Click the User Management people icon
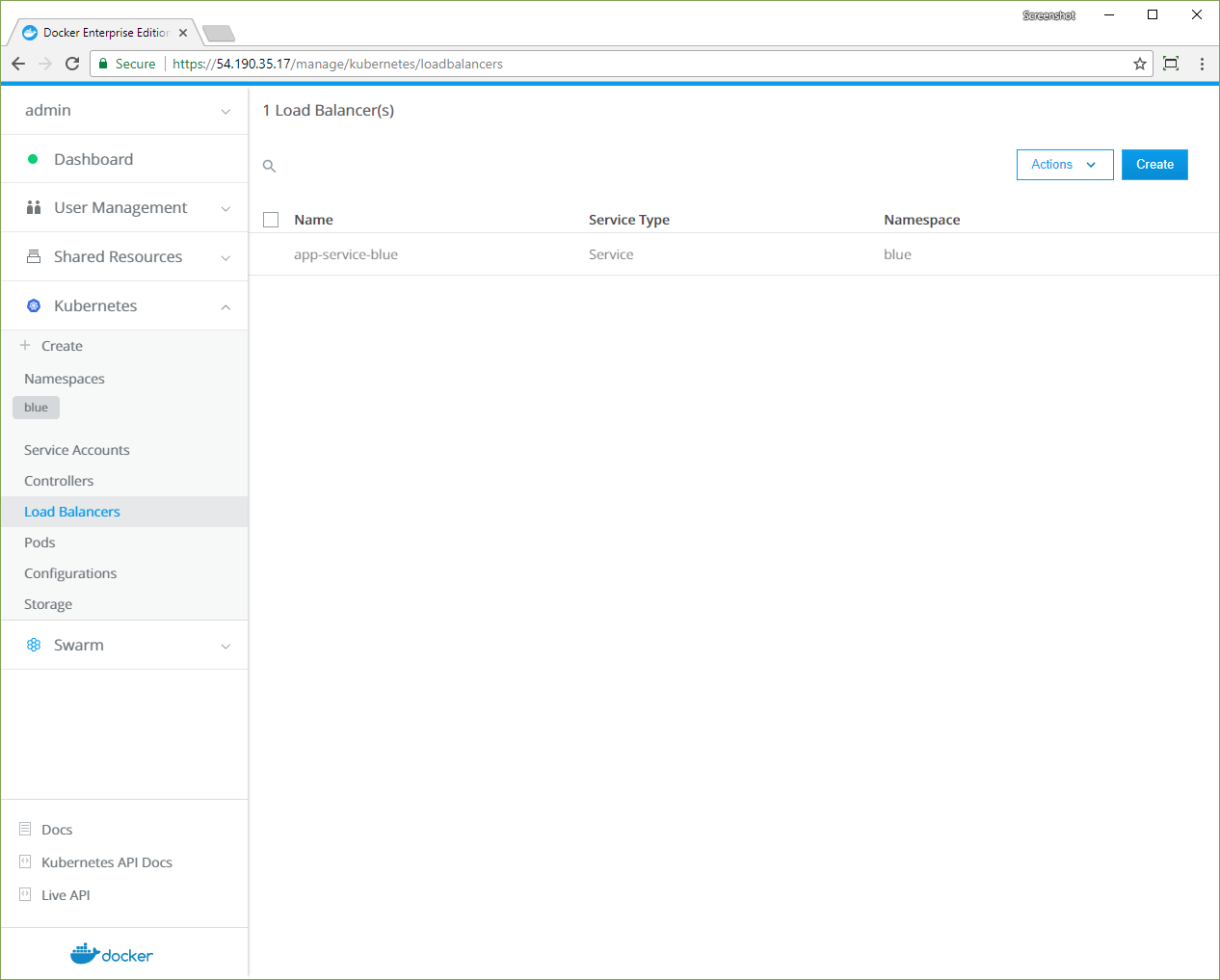 (x=34, y=207)
